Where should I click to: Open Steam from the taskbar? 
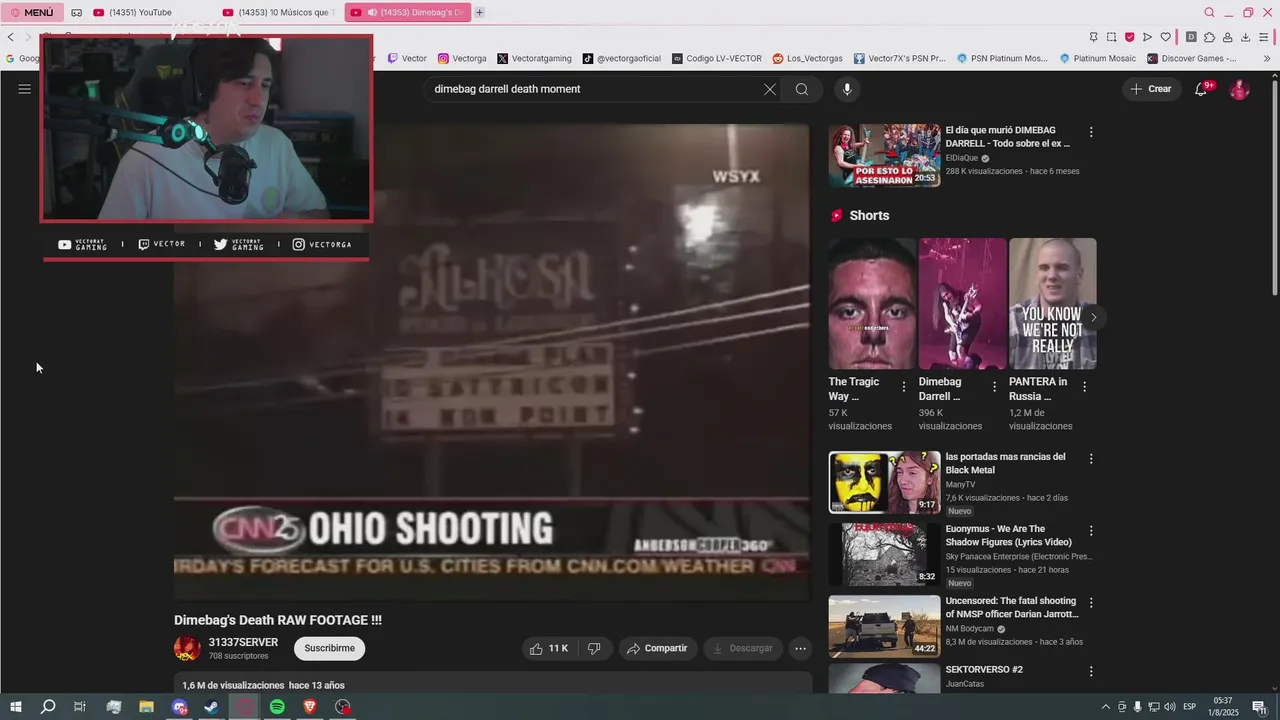coord(211,707)
